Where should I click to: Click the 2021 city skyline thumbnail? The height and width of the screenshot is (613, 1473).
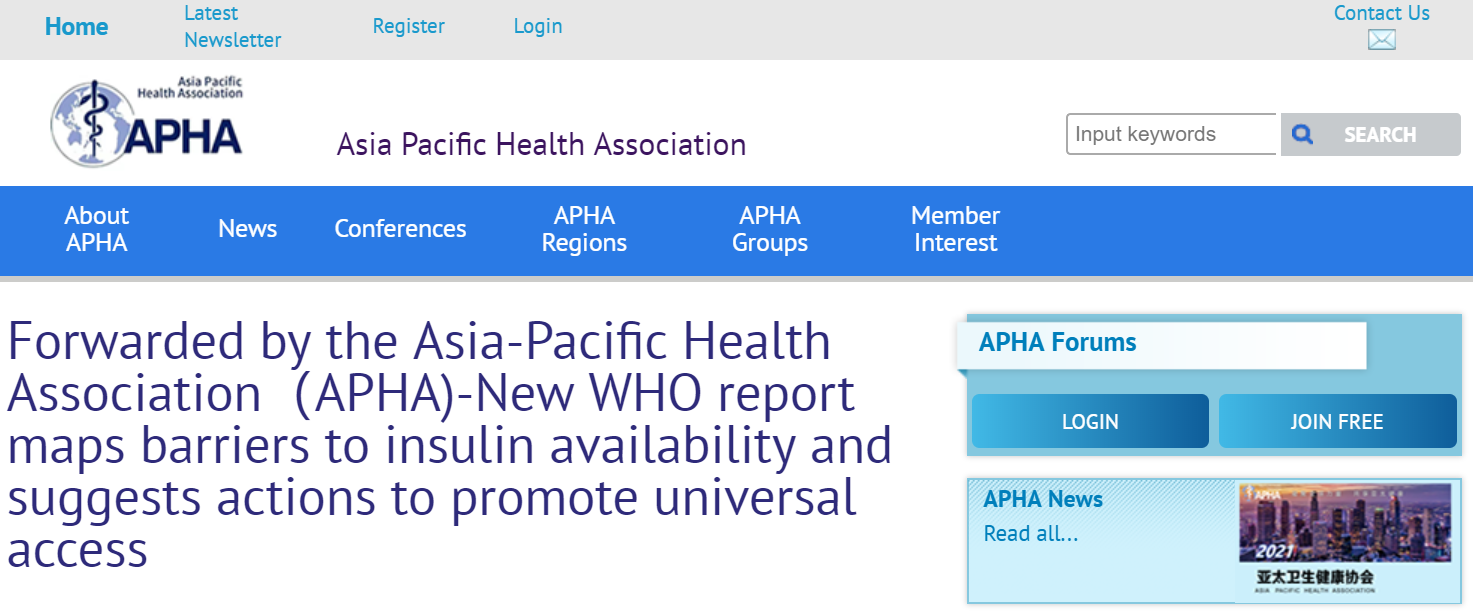tap(1345, 540)
